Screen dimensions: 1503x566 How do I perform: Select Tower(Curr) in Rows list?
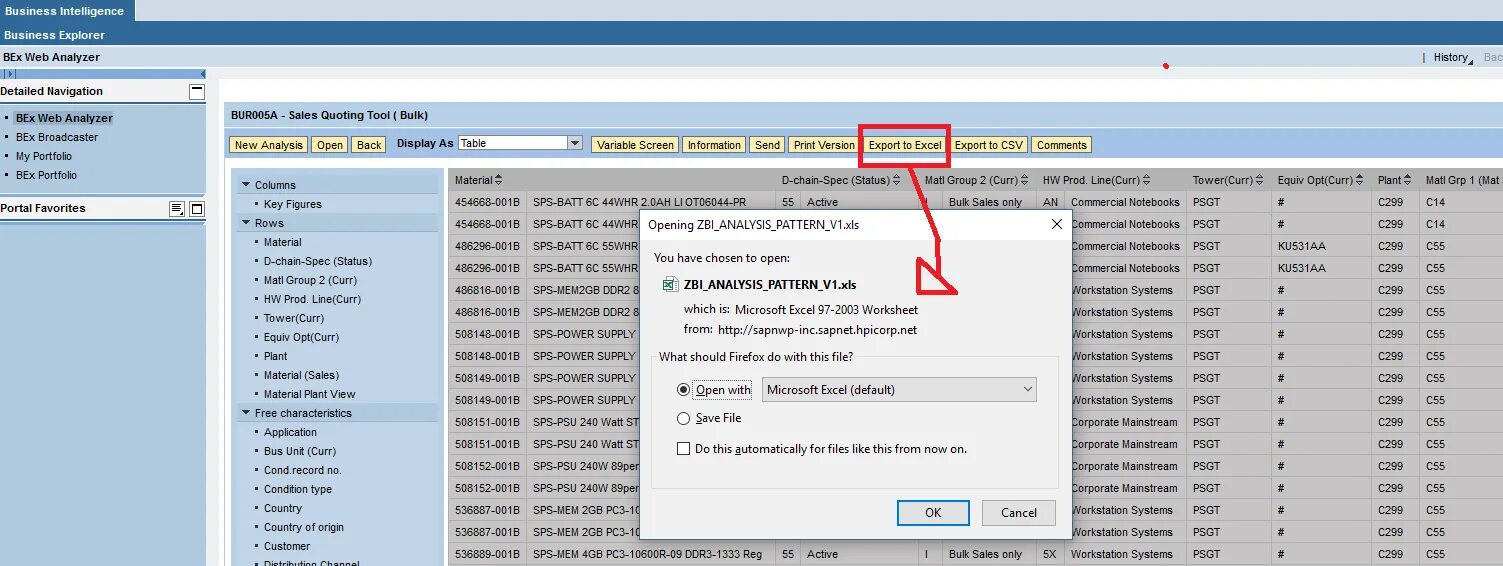pyautogui.click(x=294, y=318)
